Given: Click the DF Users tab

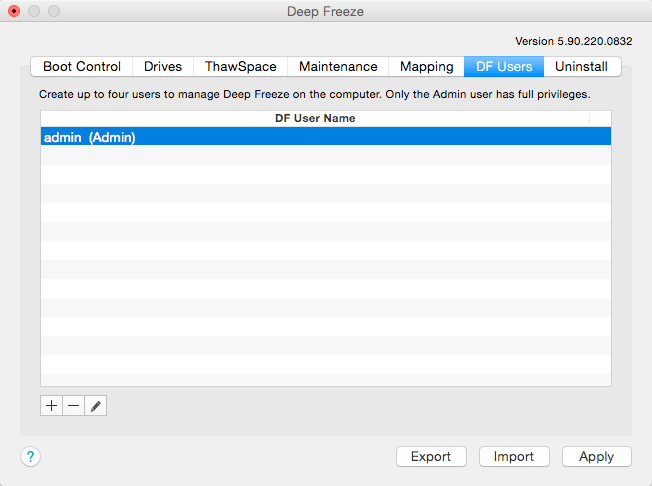Looking at the screenshot, I should (504, 67).
